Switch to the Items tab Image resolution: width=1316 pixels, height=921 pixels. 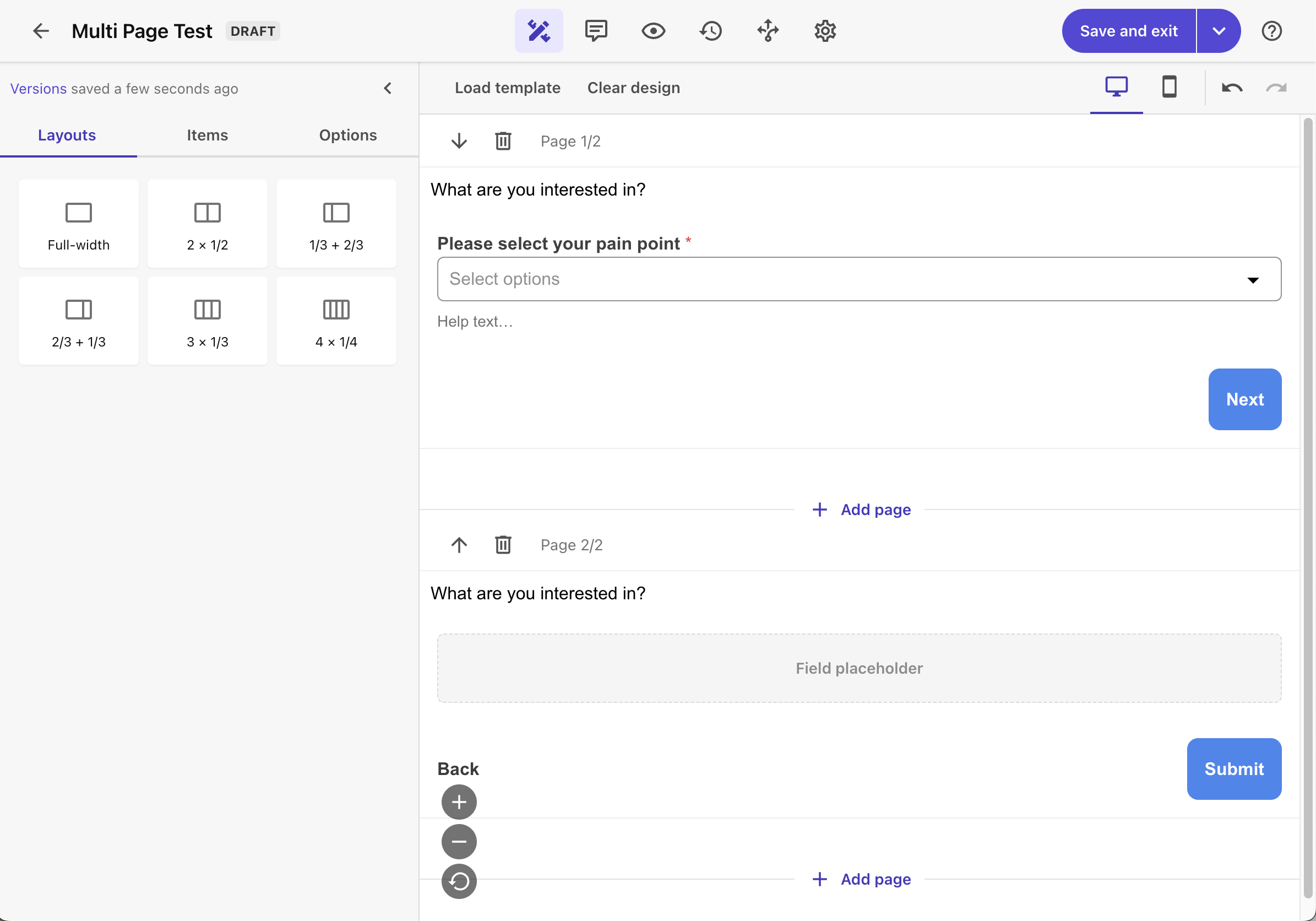click(x=207, y=134)
